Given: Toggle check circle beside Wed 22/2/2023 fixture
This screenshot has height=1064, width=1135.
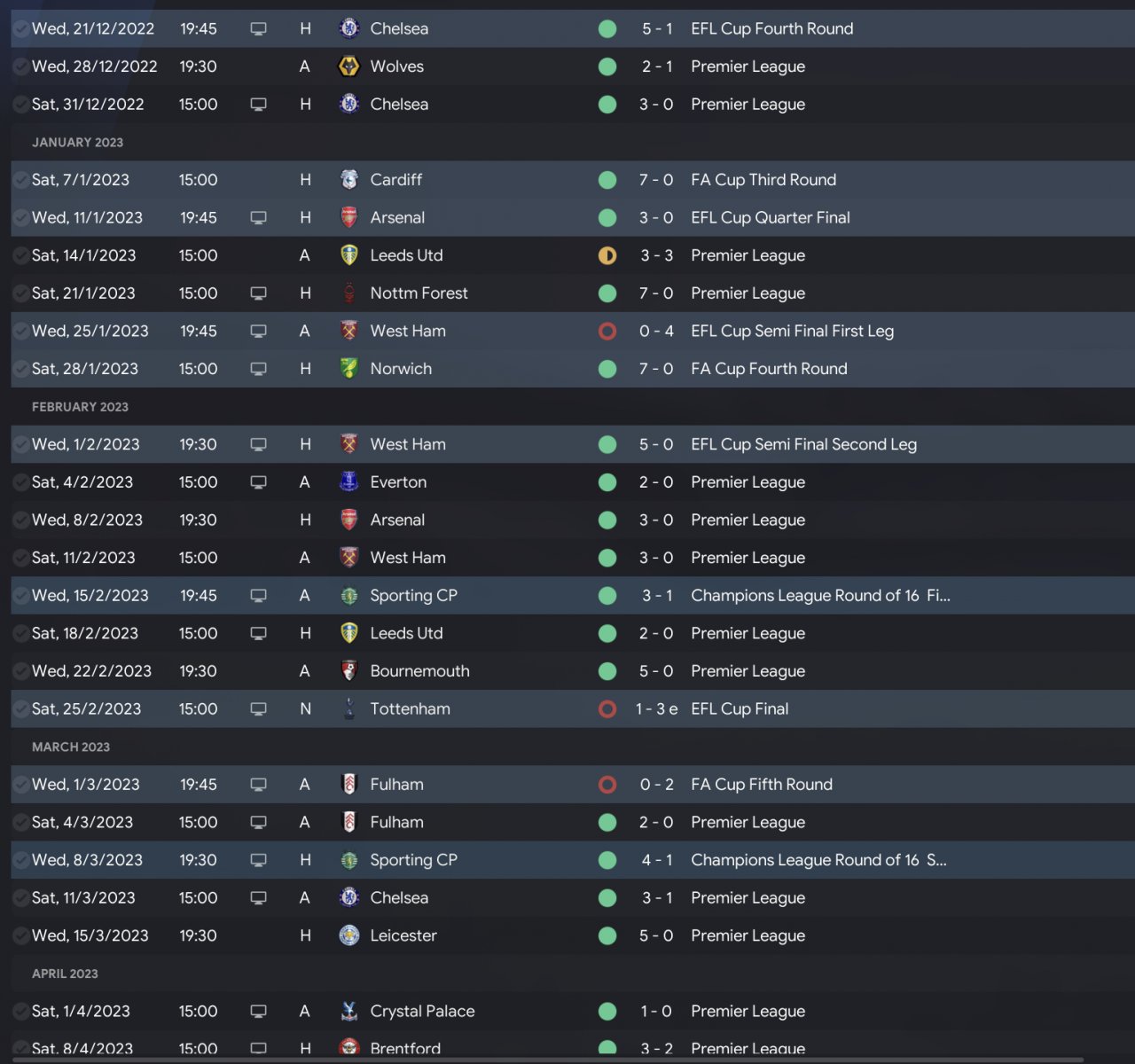Looking at the screenshot, I should tap(20, 671).
